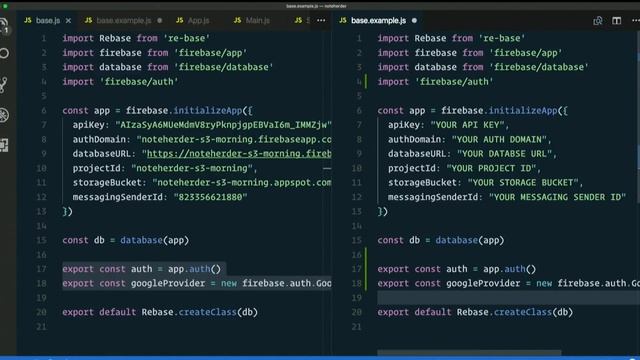This screenshot has width=640, height=360.
Task: Place cursor on highlighted empty line 19
Action: [508, 298]
